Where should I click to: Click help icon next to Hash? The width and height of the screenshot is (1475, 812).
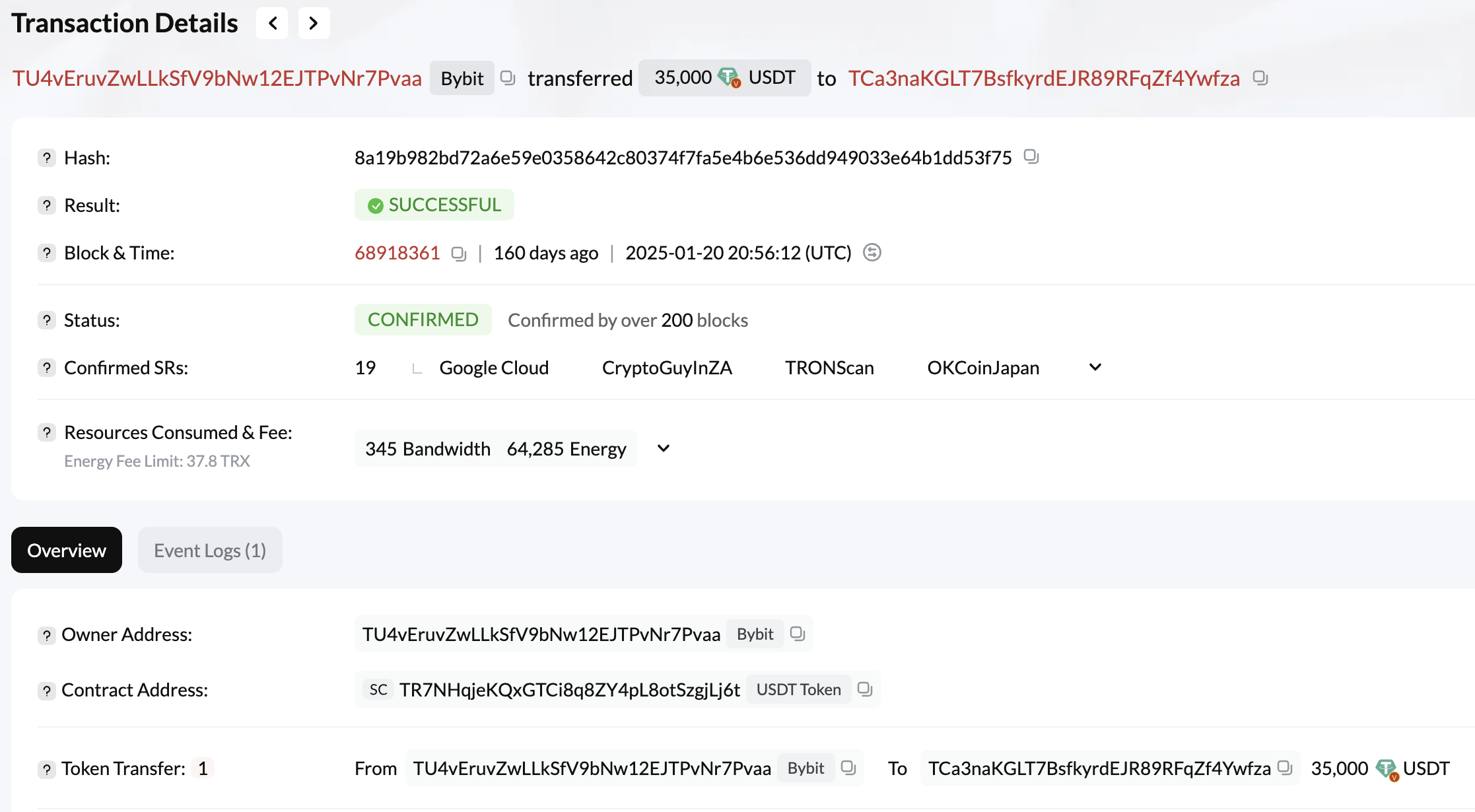coord(46,158)
